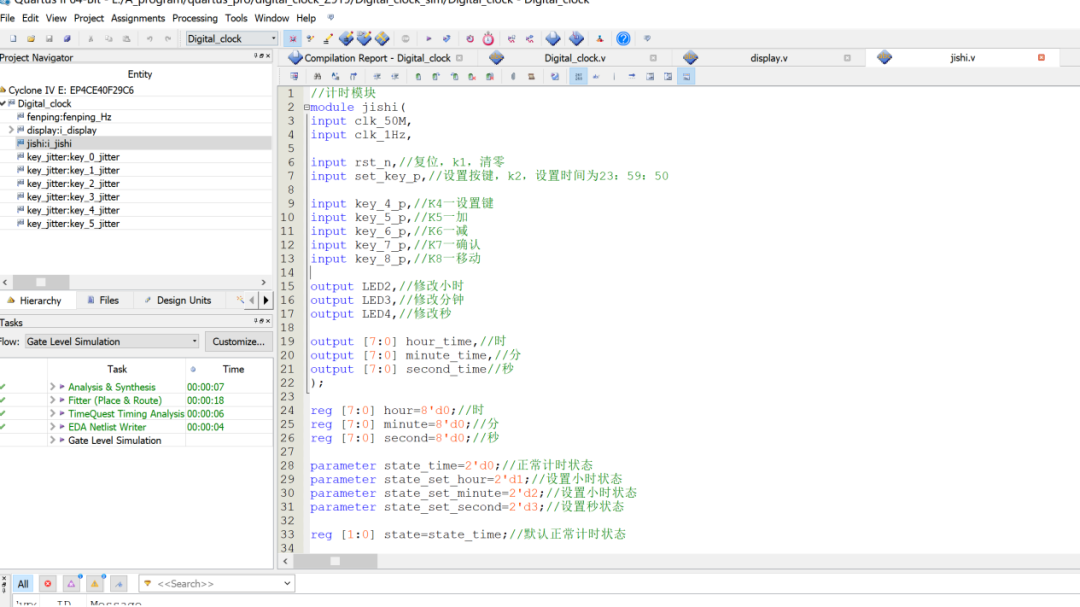Image resolution: width=1080 pixels, height=607 pixels.
Task: Toggle the error messages filter button
Action: 47,584
